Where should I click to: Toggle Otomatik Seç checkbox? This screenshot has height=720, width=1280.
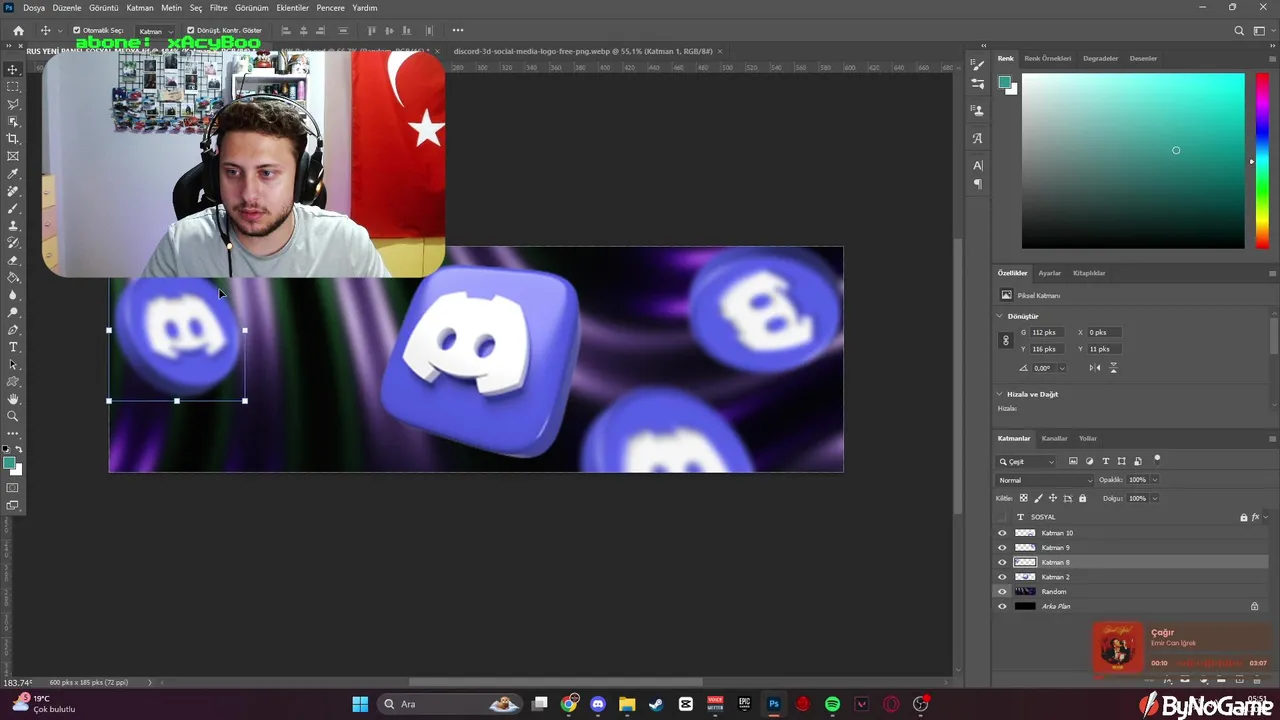point(77,31)
